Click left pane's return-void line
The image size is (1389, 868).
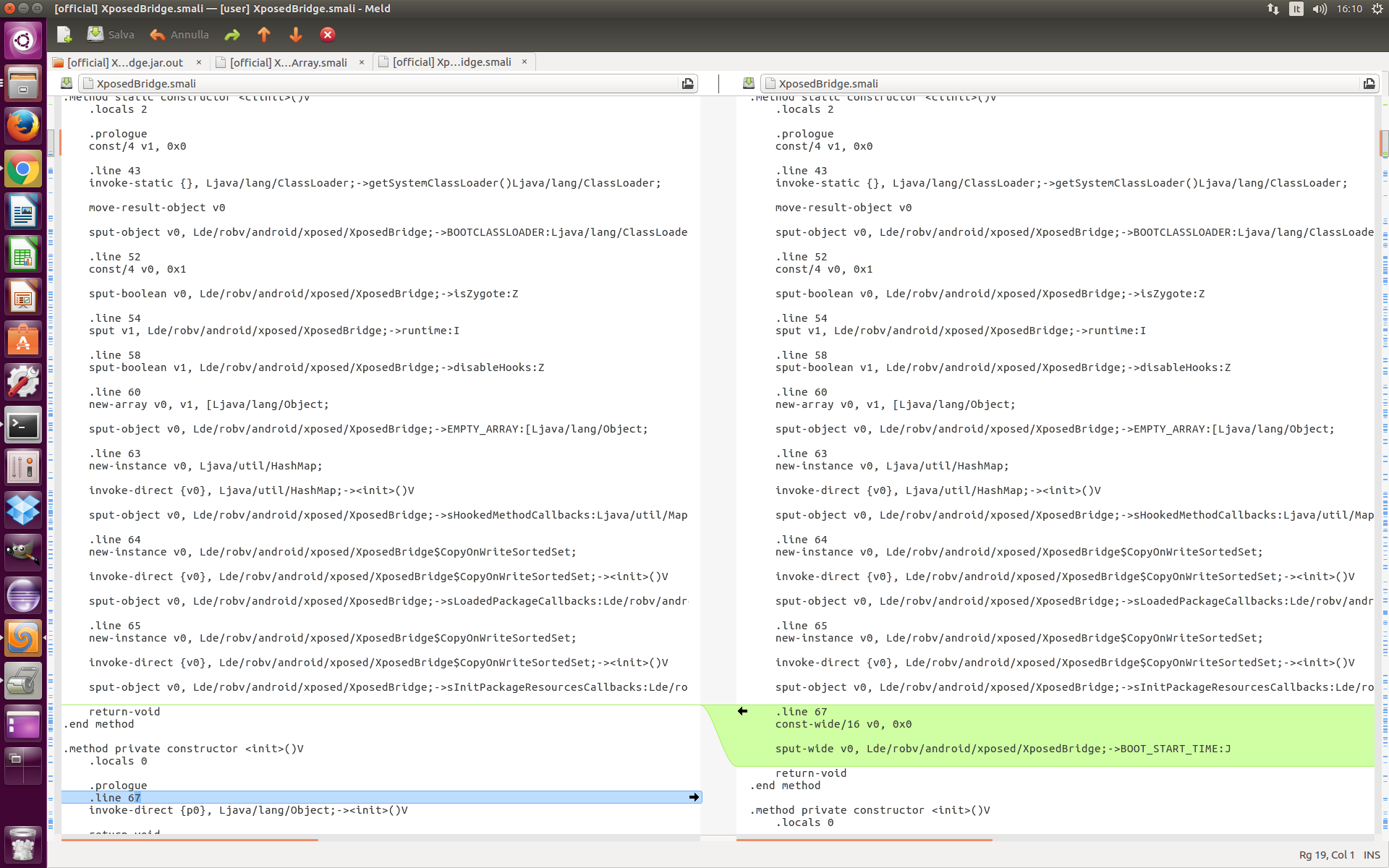pos(124,712)
